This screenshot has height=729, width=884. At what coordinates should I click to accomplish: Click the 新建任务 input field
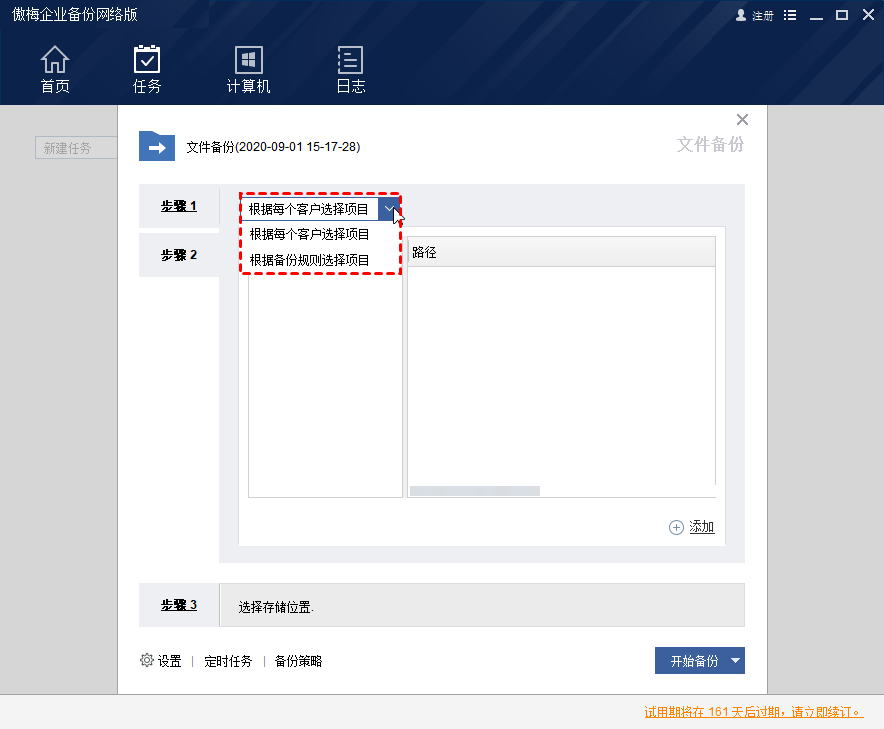[x=76, y=147]
